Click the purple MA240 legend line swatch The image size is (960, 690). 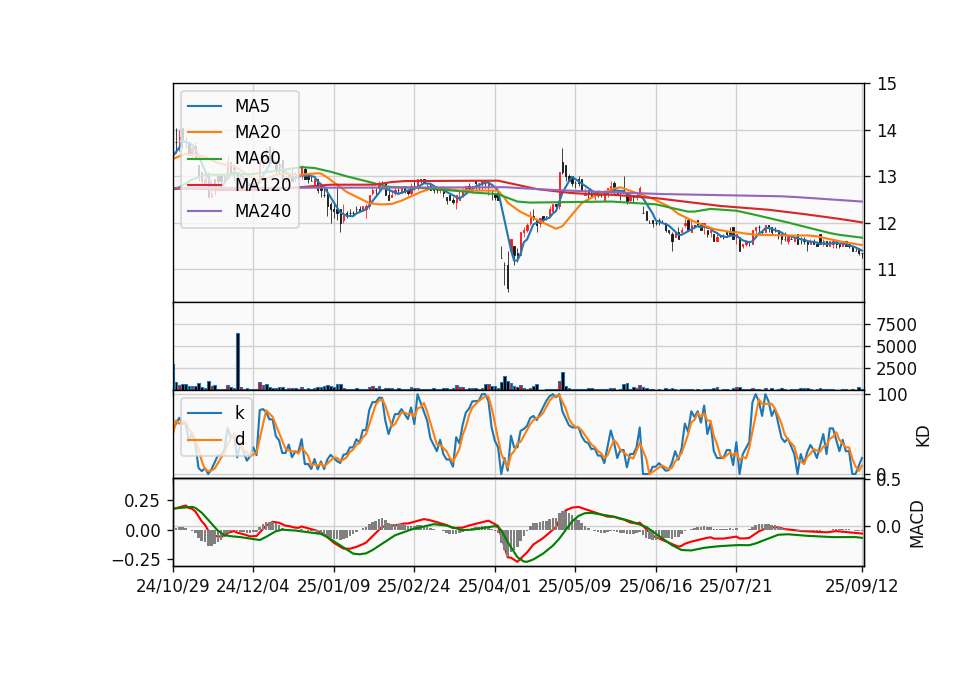click(204, 211)
